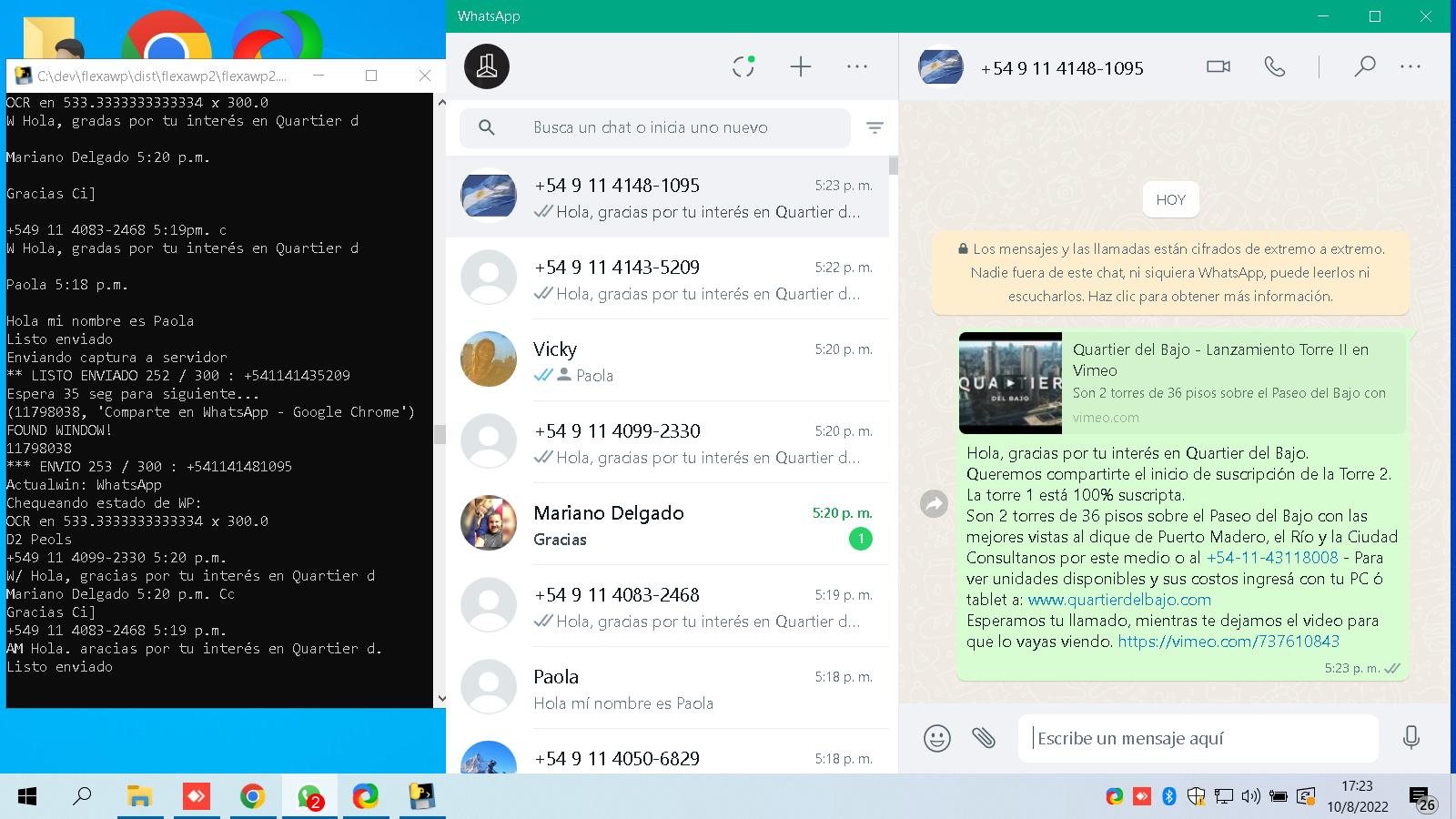Click Vicky's profile picture
Image resolution: width=1456 pixels, height=819 pixels.
point(489,359)
